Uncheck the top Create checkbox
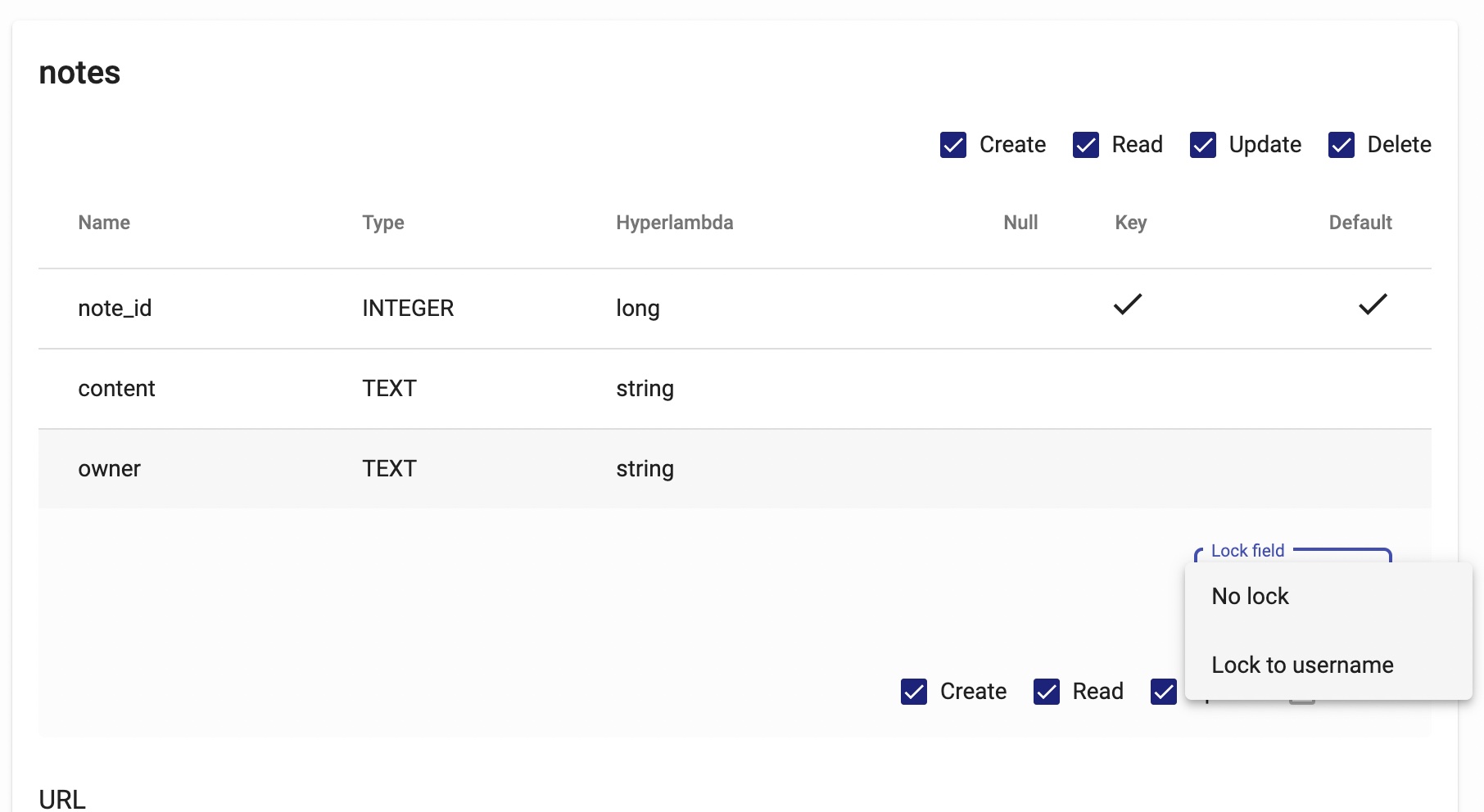Screen dimensions: 1484x812 click(x=953, y=145)
